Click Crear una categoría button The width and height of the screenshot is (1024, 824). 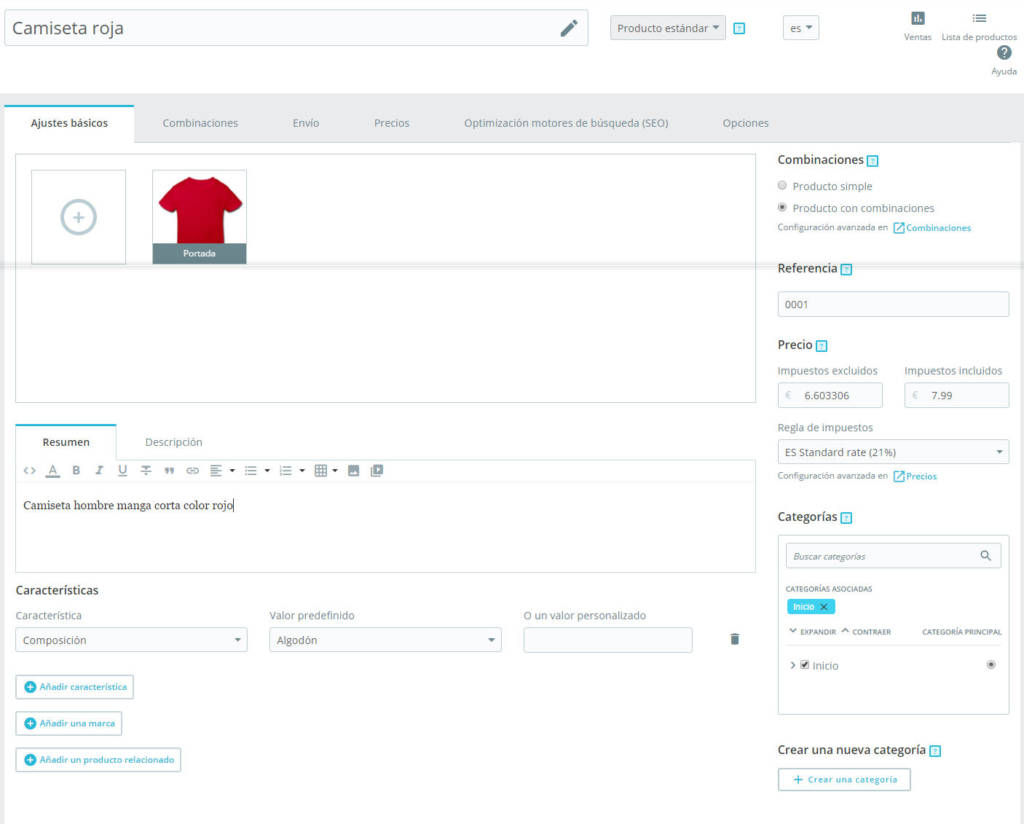pos(844,780)
